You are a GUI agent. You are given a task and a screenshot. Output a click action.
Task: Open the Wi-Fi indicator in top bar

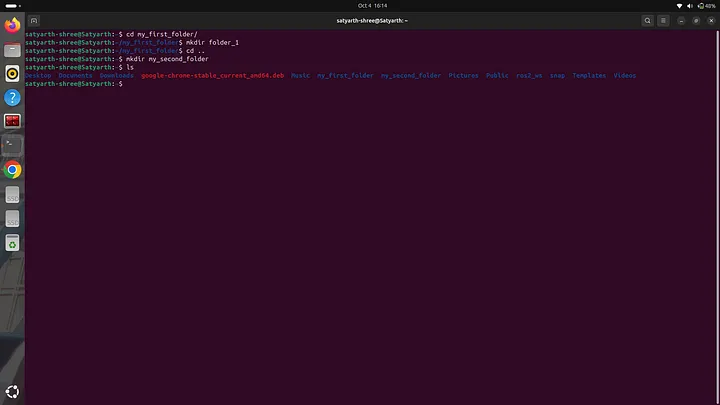(680, 6)
